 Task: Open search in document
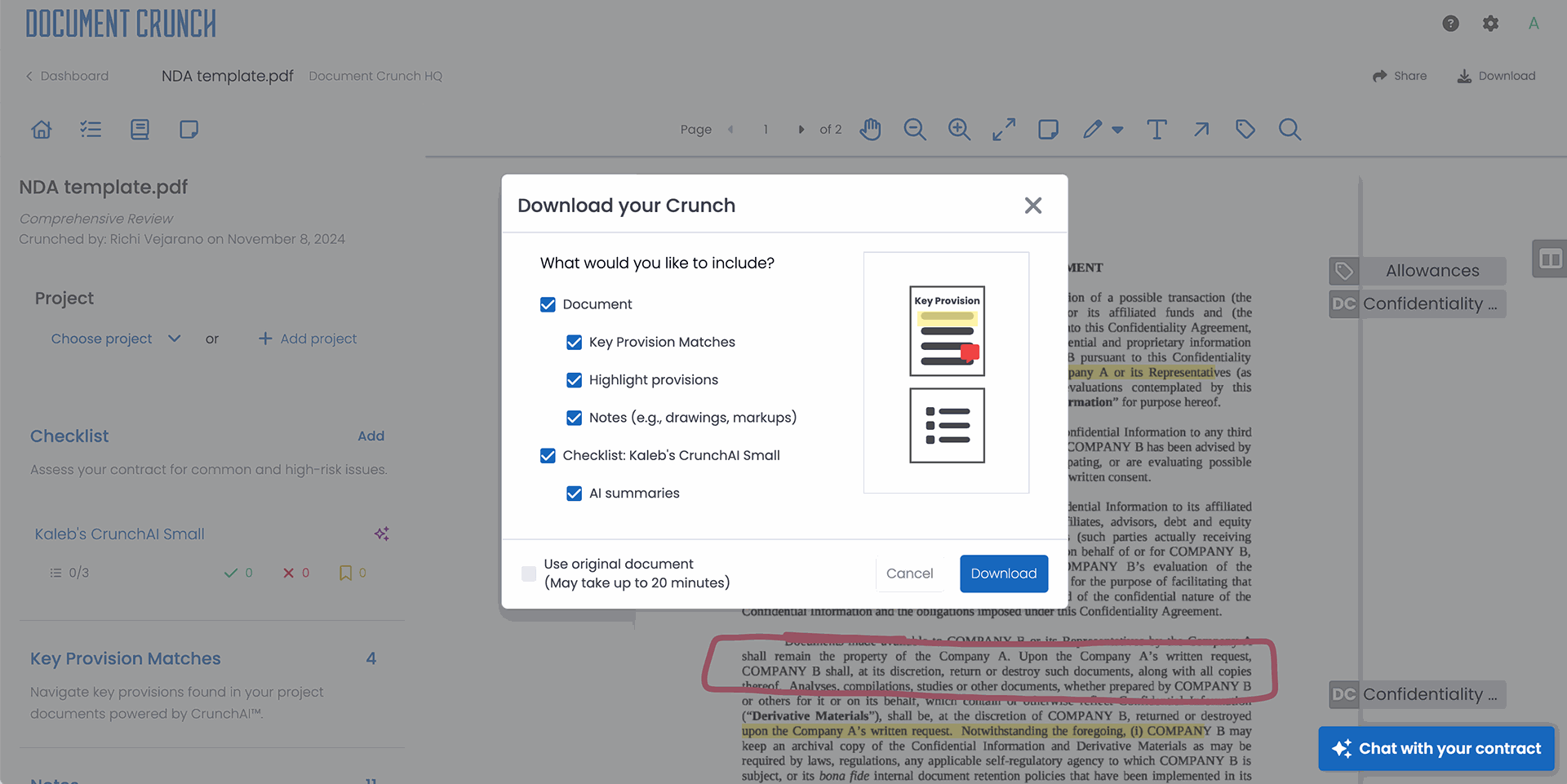pos(1290,129)
